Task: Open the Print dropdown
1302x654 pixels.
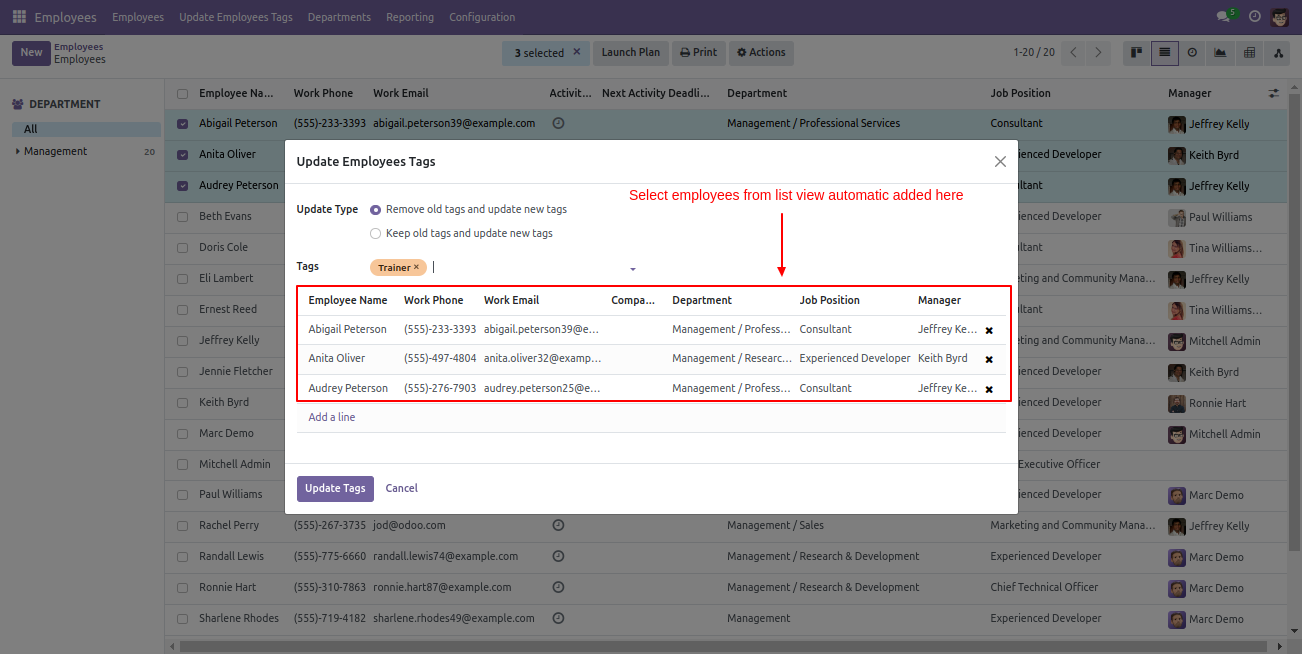Action: tap(698, 53)
